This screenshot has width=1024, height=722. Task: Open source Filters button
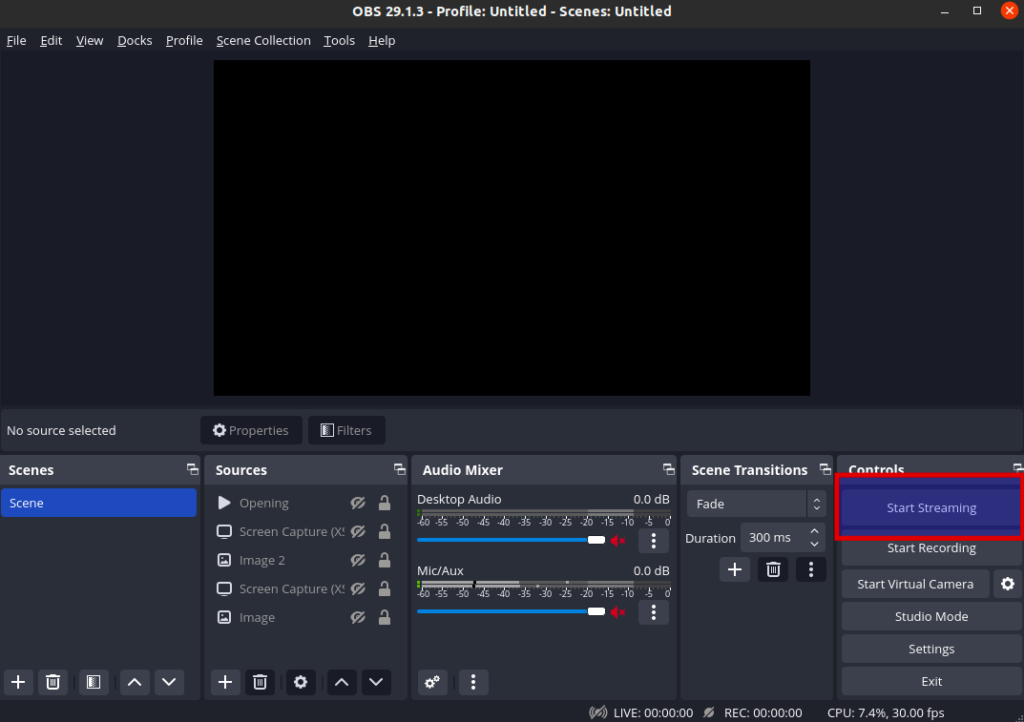pyautogui.click(x=346, y=430)
